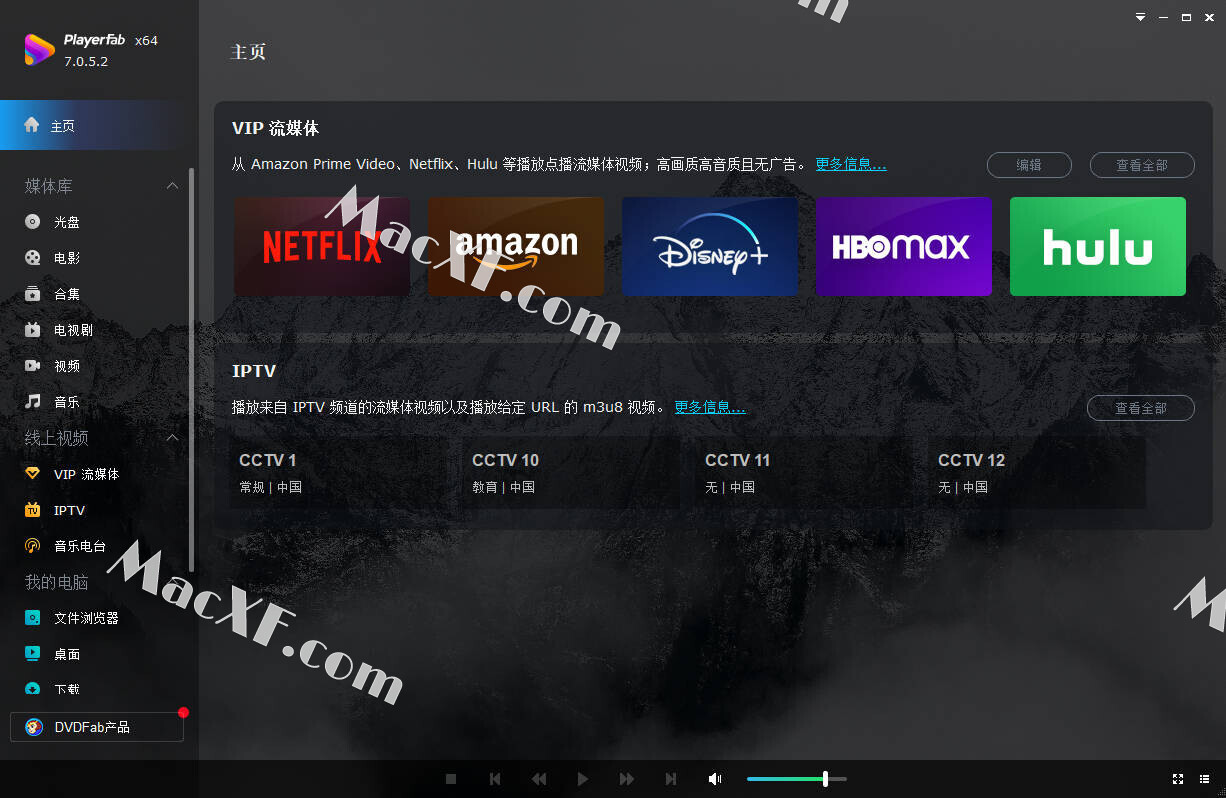This screenshot has height=798, width=1226.
Task: Open the HBO Max streaming tile
Action: coord(904,246)
